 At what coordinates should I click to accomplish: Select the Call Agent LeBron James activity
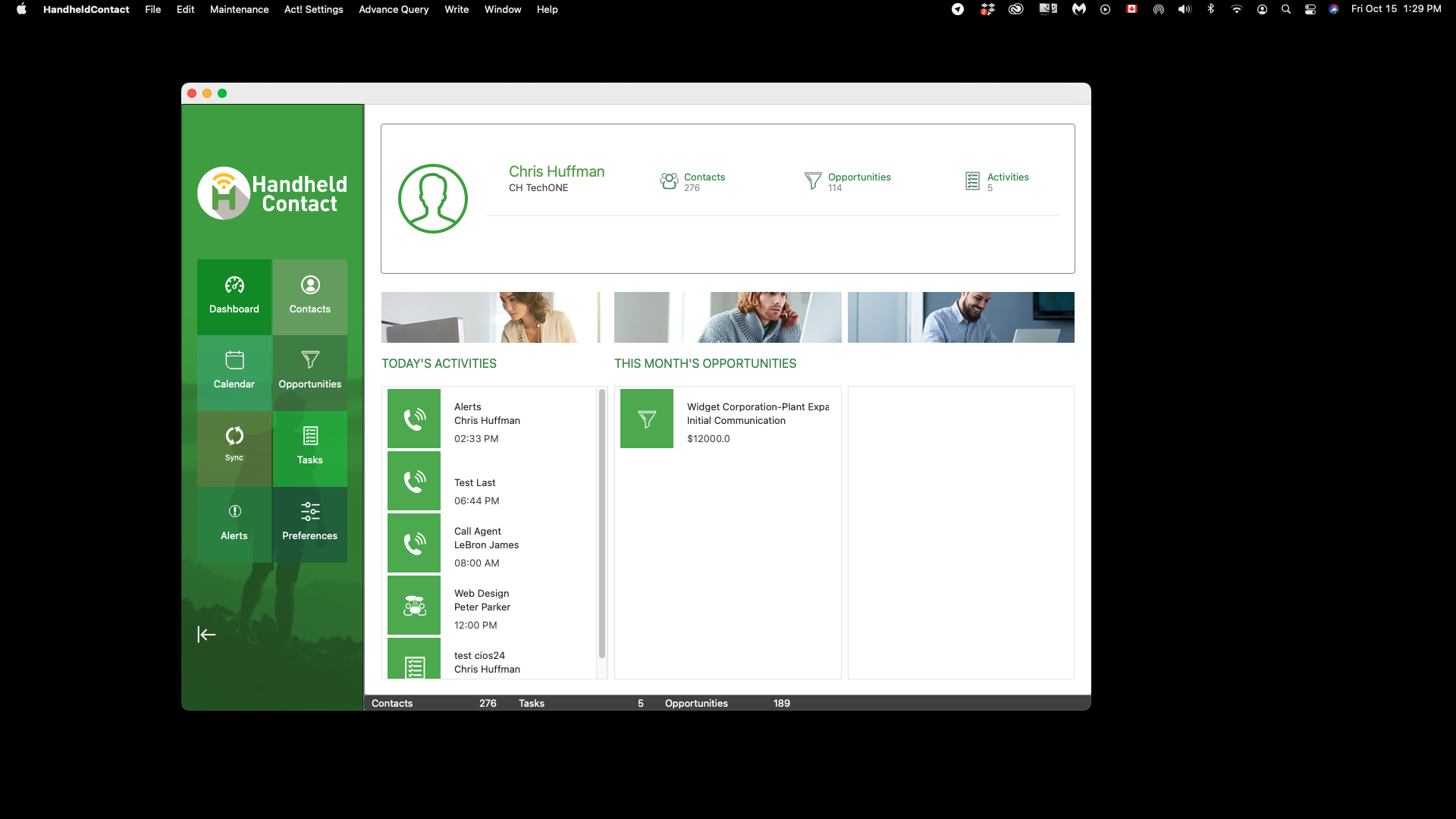[x=491, y=543]
